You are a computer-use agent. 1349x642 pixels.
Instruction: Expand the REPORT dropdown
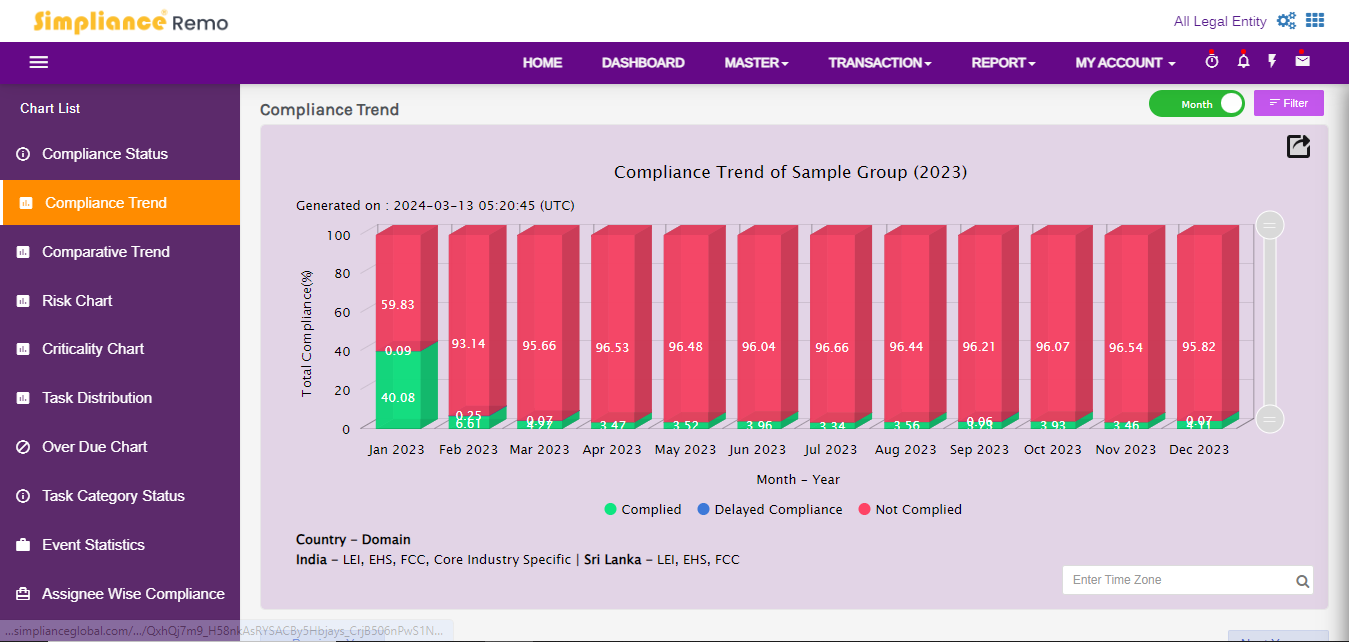1003,62
